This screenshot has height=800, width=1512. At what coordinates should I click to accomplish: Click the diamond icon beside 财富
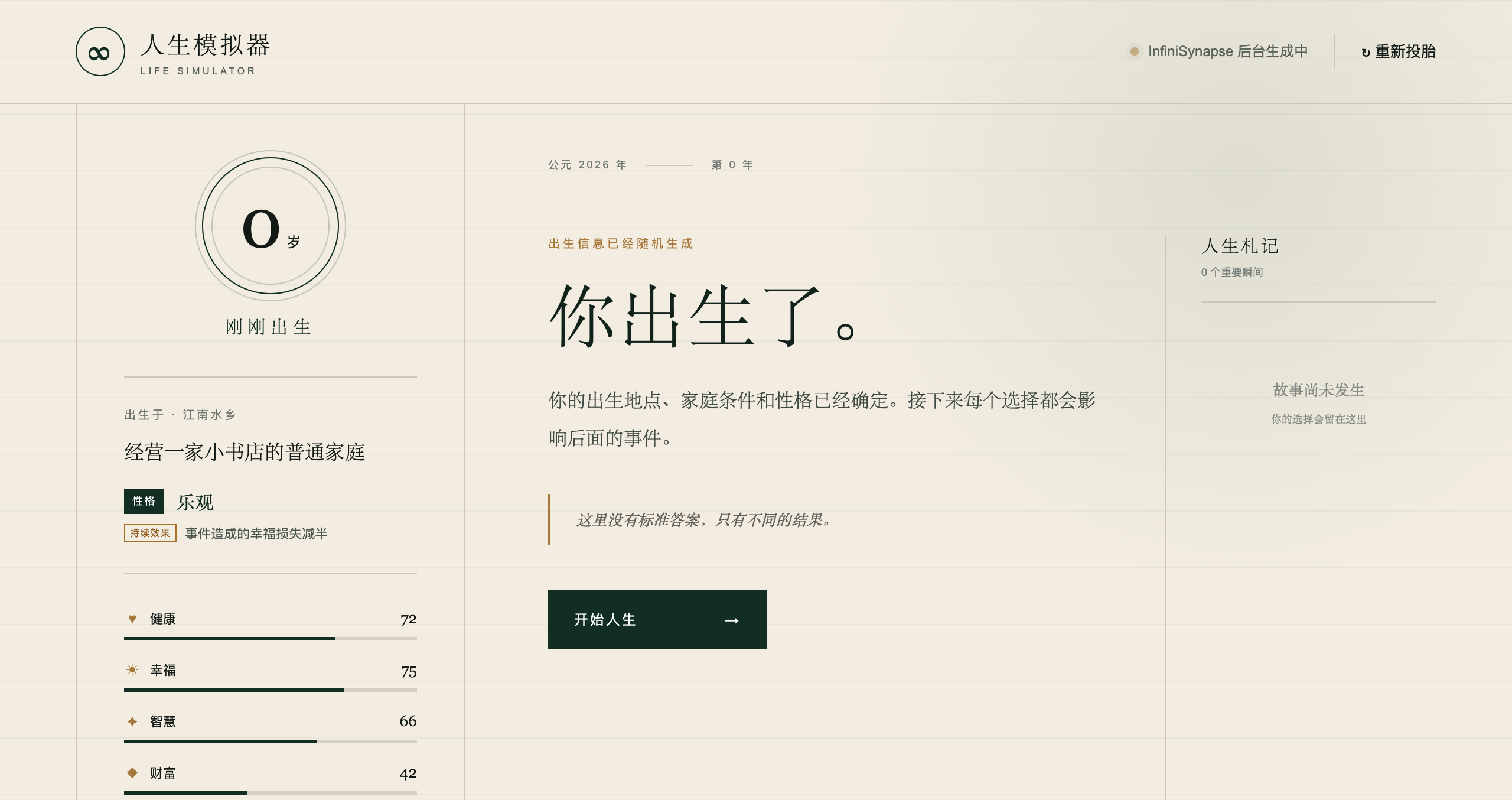[x=132, y=773]
